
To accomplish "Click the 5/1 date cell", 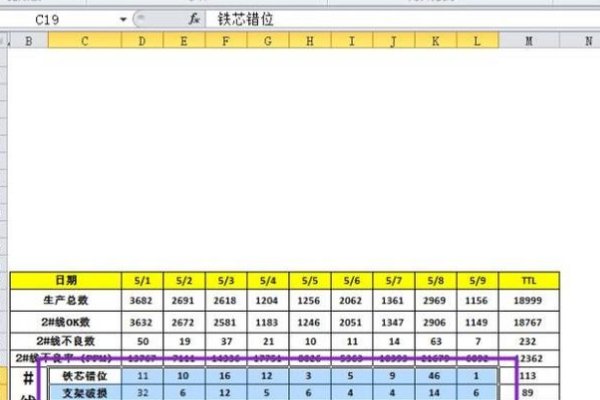I will (142, 281).
